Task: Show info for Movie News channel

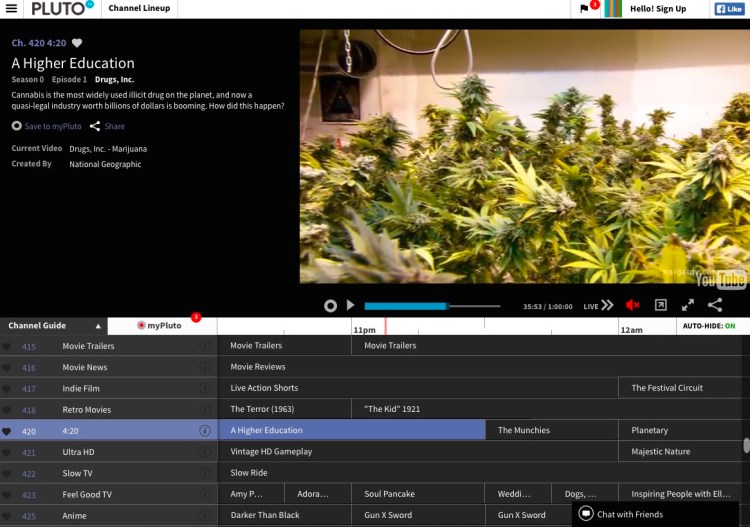Action: click(205, 367)
